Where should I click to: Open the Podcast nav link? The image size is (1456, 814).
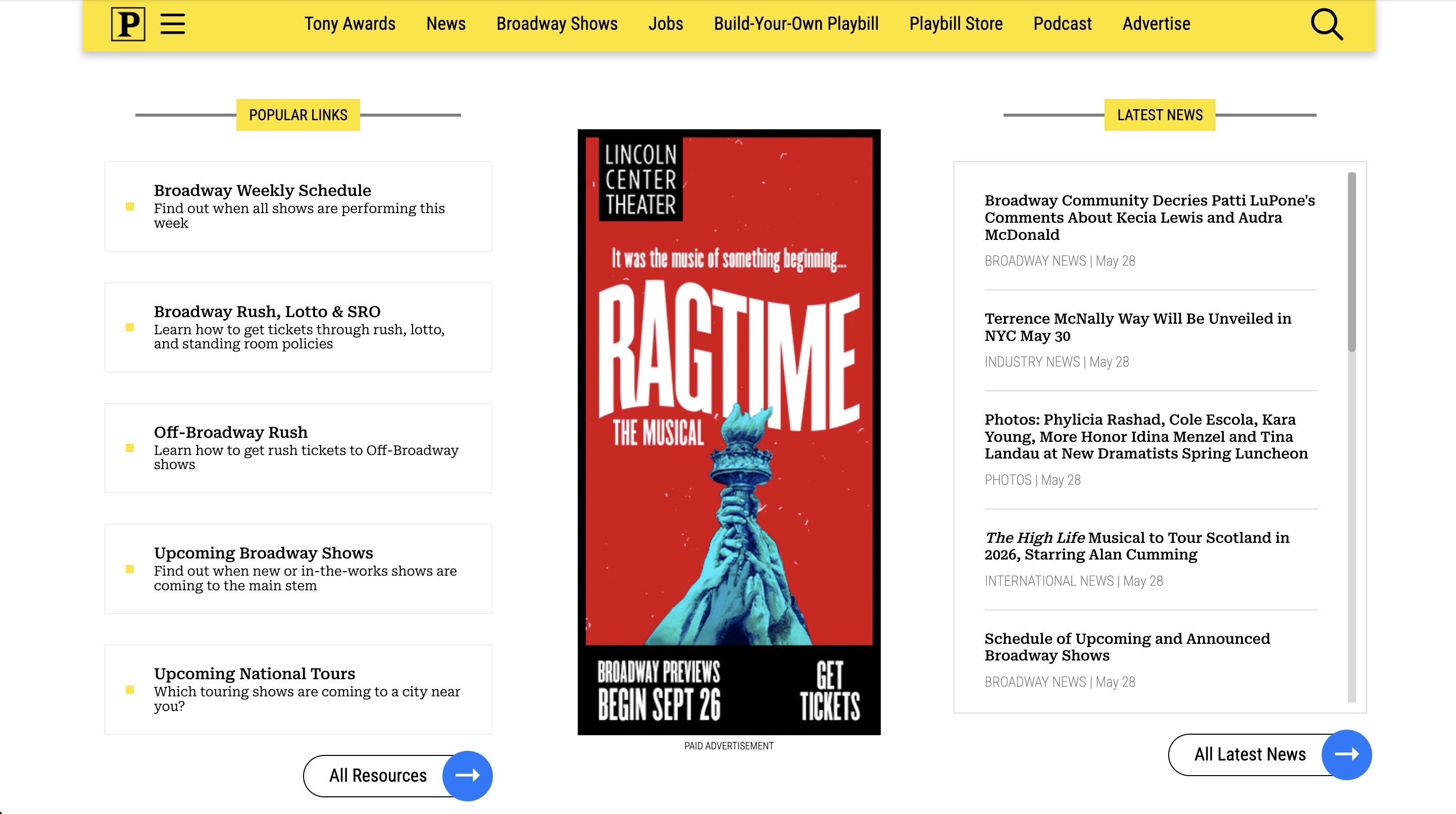(x=1062, y=24)
